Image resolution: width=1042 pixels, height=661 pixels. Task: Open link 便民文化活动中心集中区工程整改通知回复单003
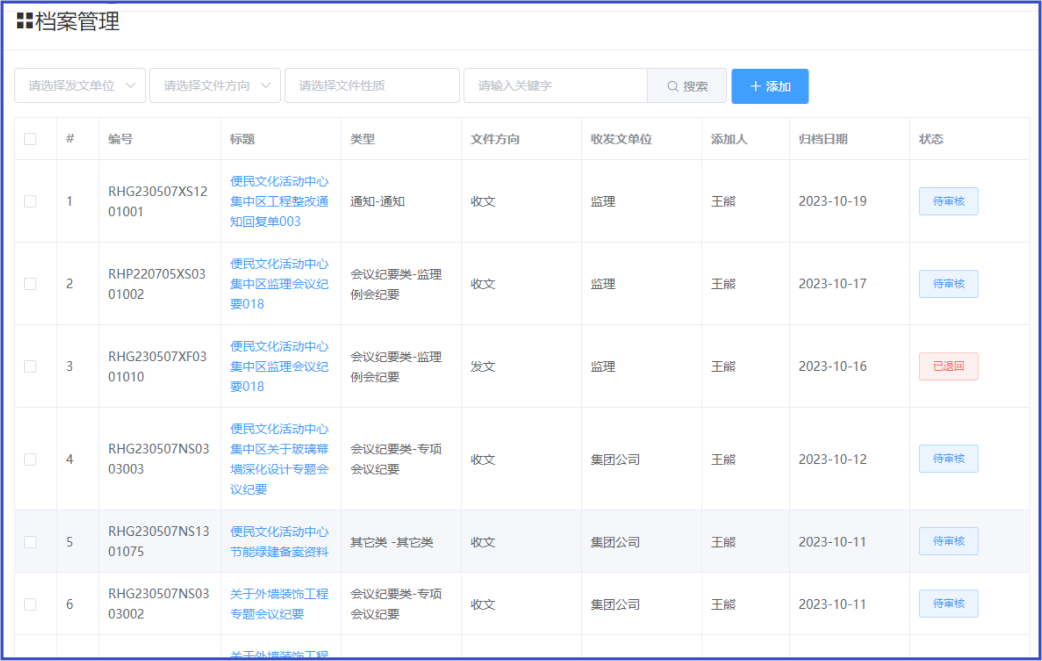point(279,201)
